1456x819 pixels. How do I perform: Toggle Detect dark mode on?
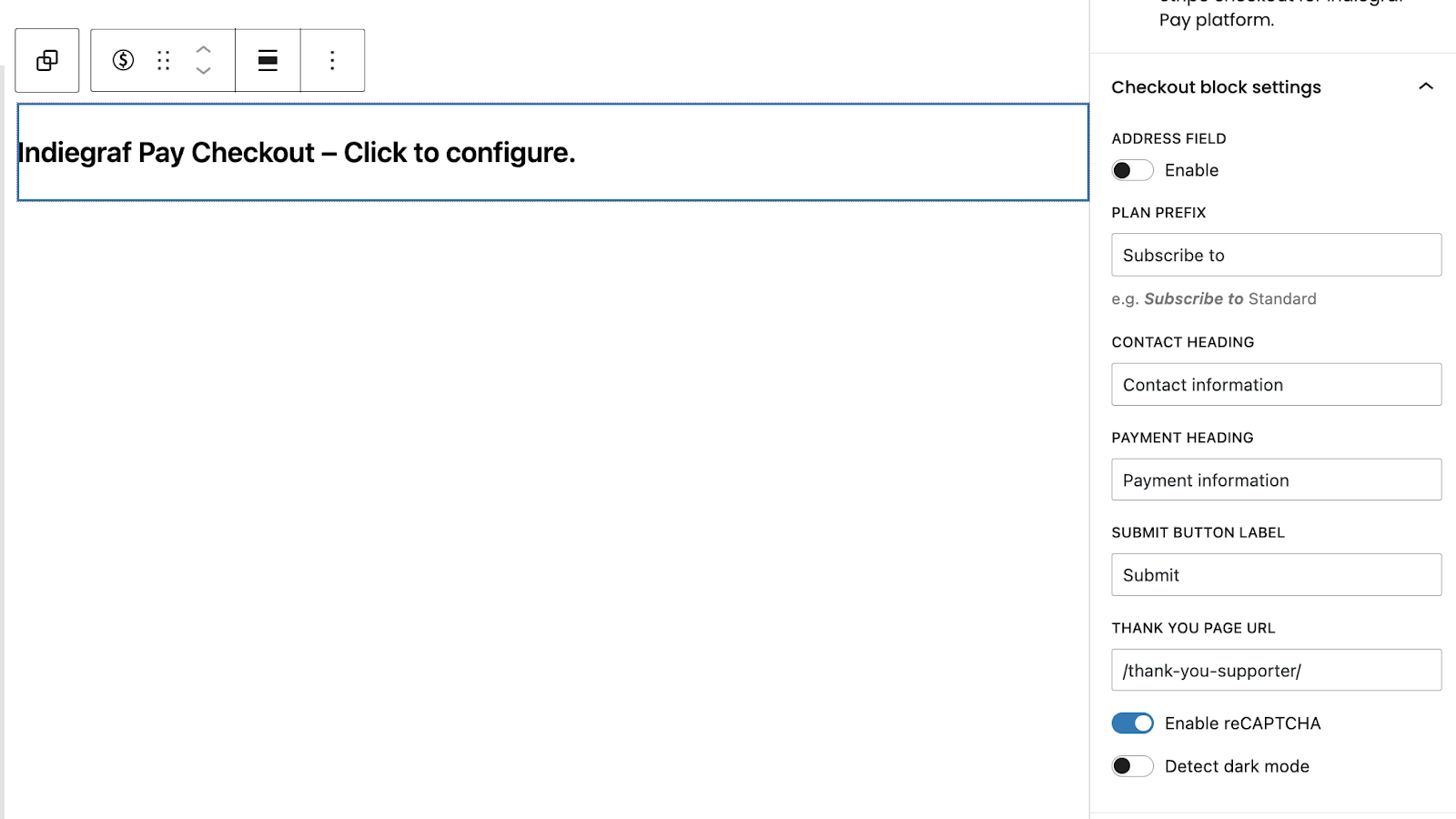[1132, 766]
